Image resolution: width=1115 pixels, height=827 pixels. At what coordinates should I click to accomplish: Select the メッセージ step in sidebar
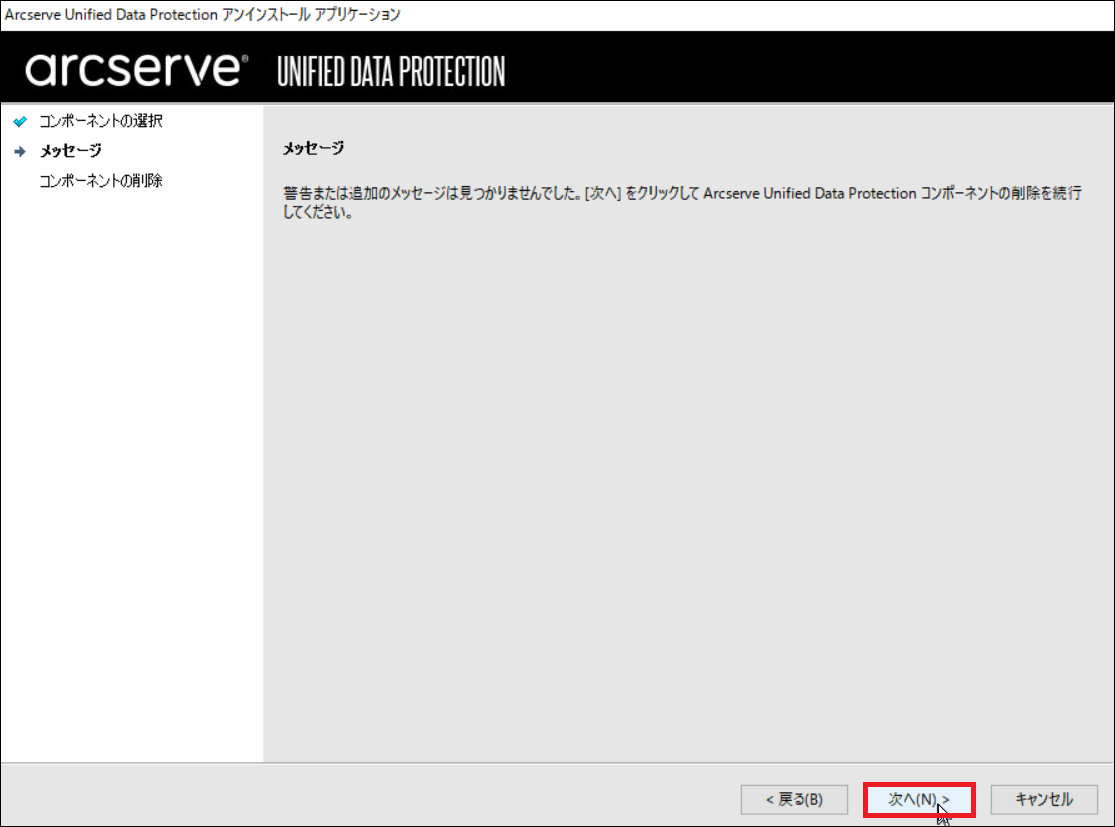click(70, 151)
